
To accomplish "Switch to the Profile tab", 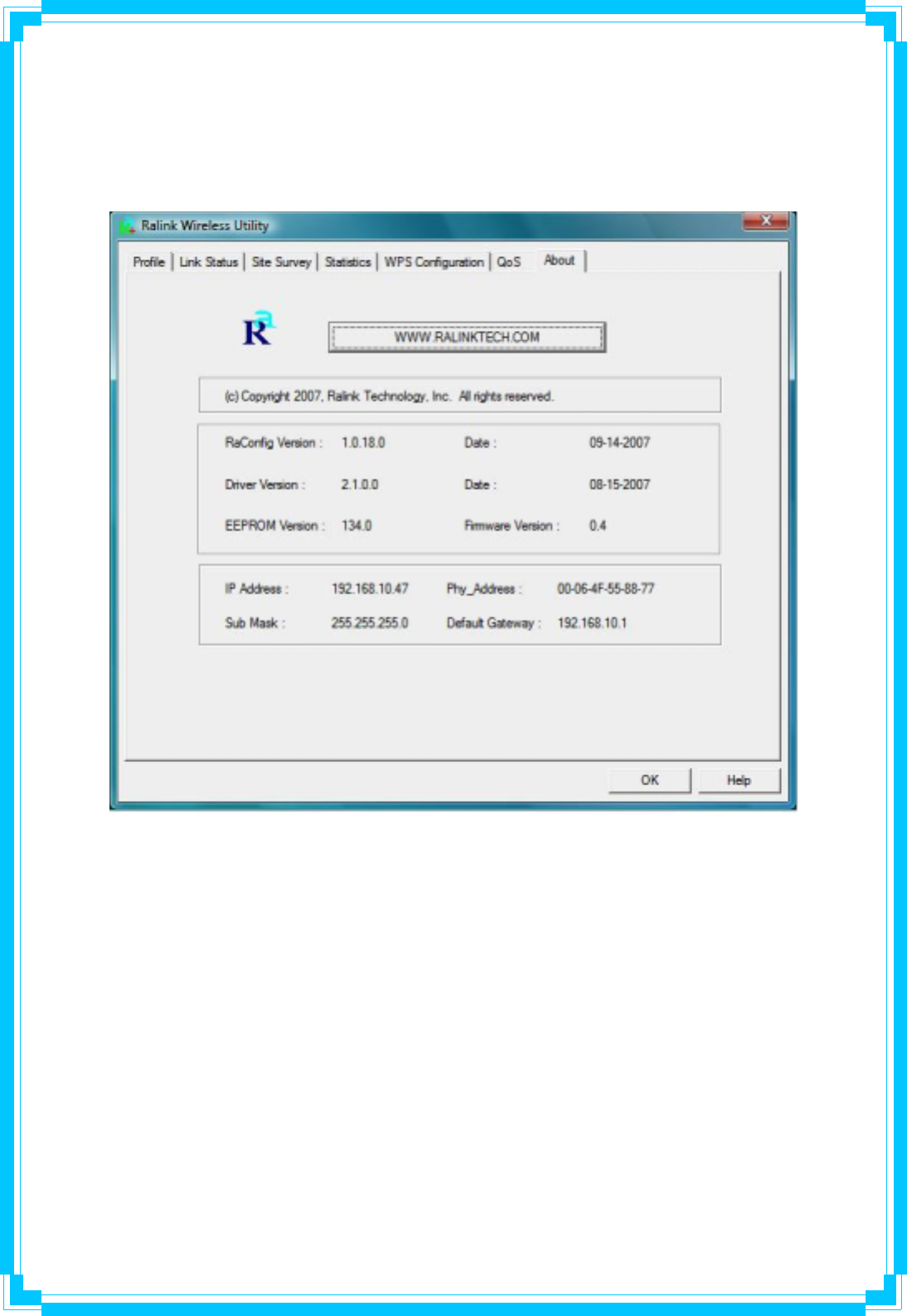I will pyautogui.click(x=149, y=262).
